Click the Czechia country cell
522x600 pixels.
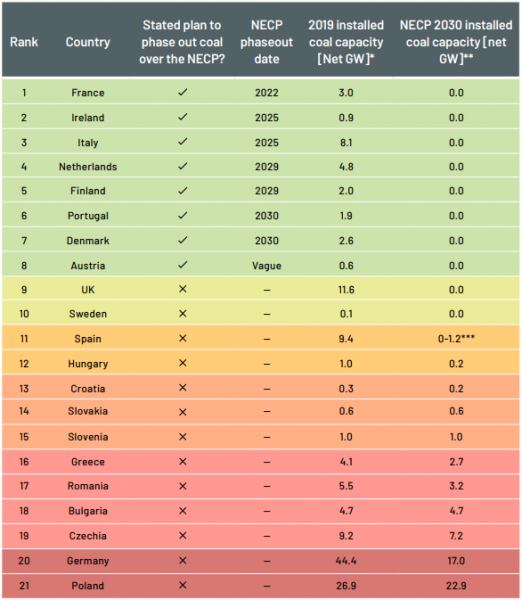click(x=88, y=536)
